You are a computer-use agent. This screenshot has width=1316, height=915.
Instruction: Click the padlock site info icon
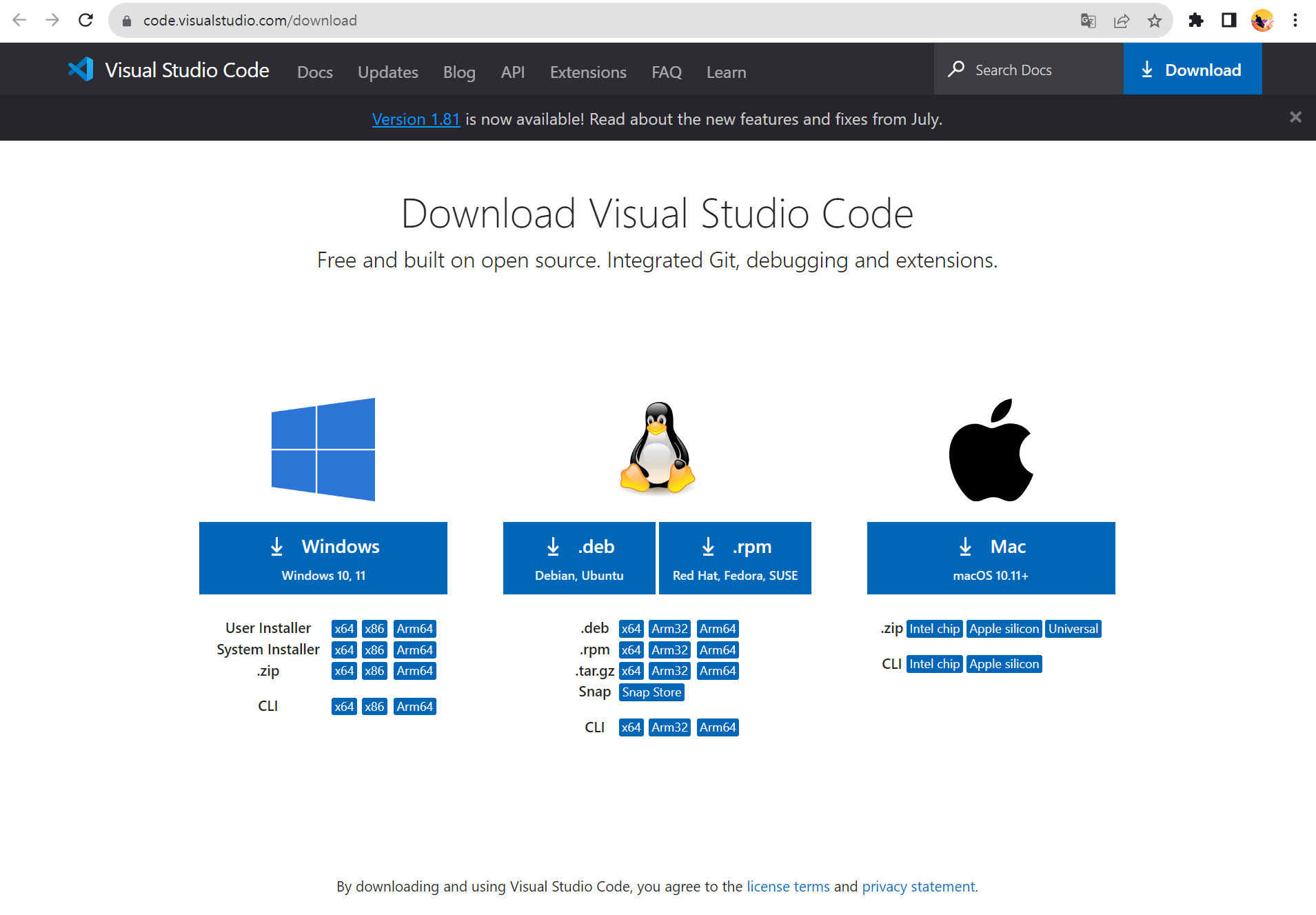pyautogui.click(x=126, y=21)
